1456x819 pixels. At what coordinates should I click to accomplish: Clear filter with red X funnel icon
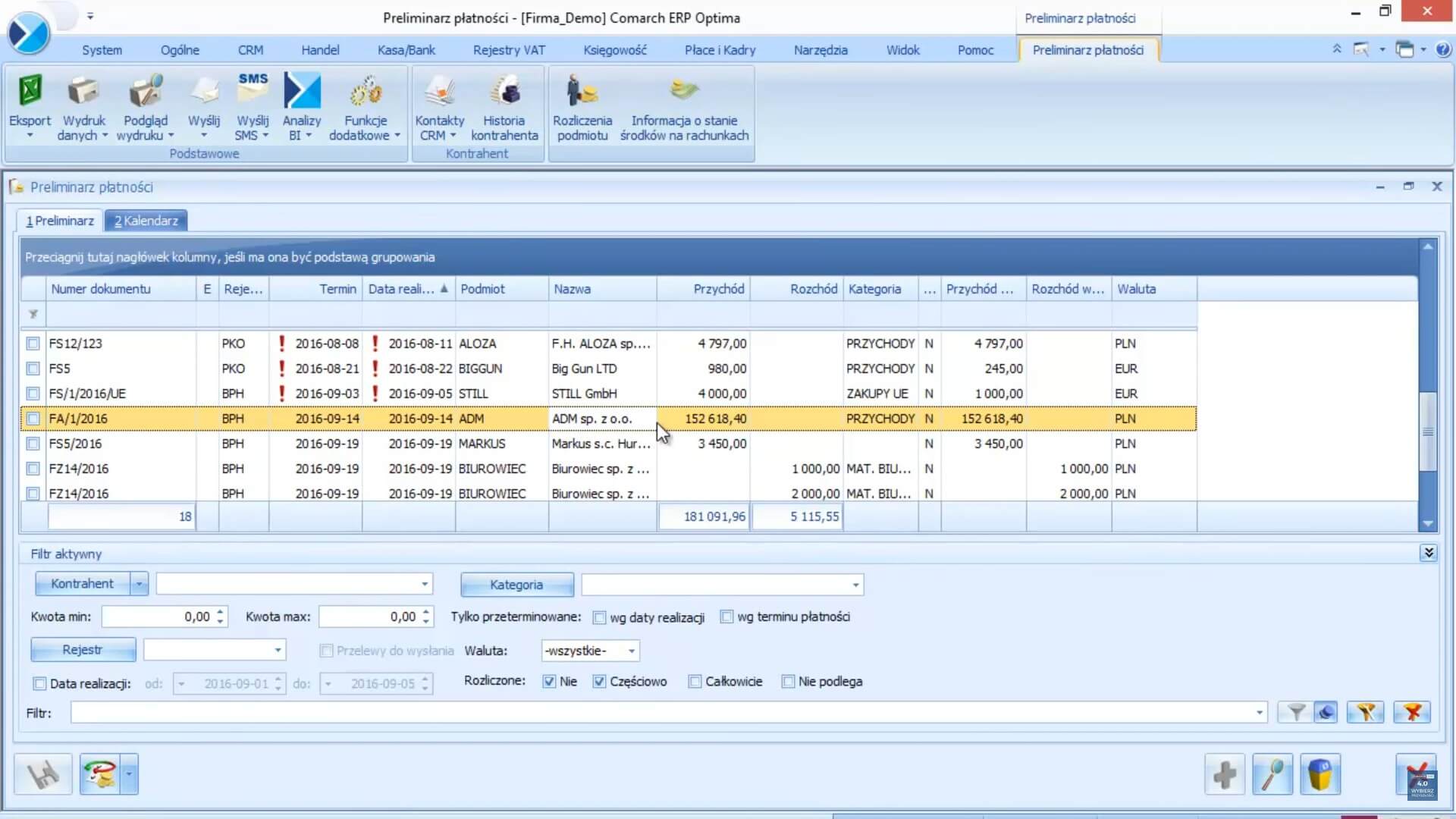1412,712
